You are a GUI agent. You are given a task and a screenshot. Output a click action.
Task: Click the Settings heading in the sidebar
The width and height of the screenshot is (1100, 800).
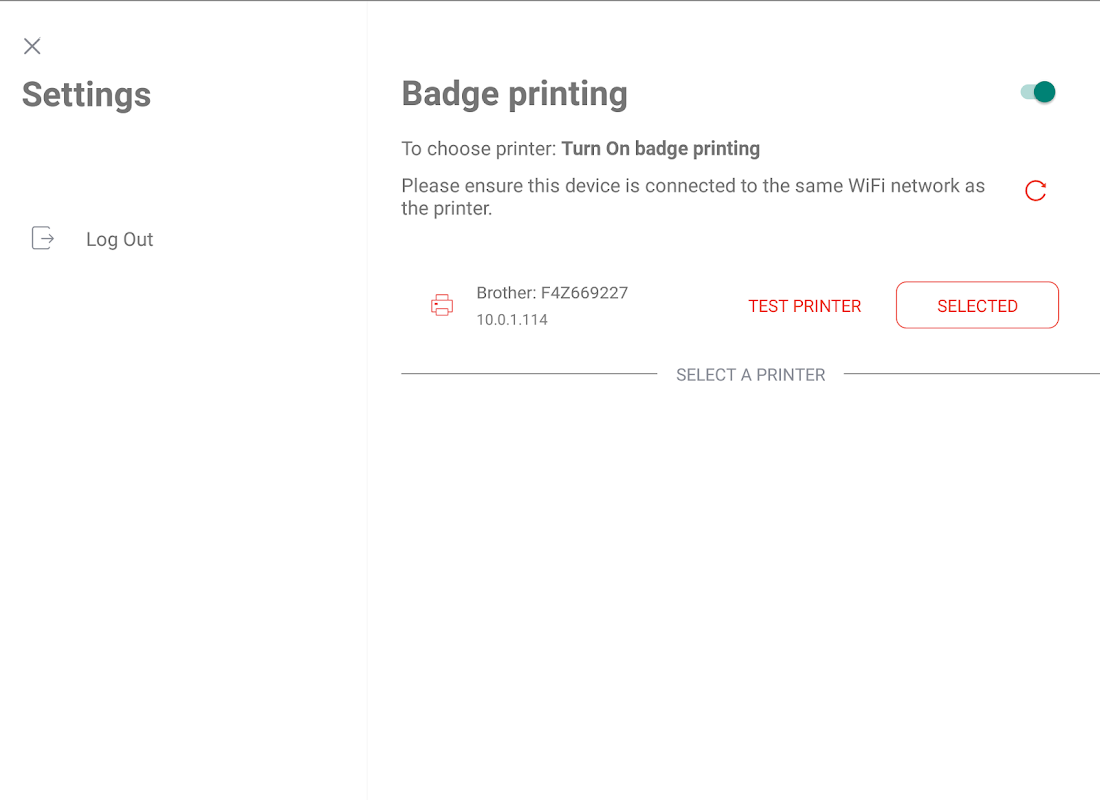click(x=86, y=95)
